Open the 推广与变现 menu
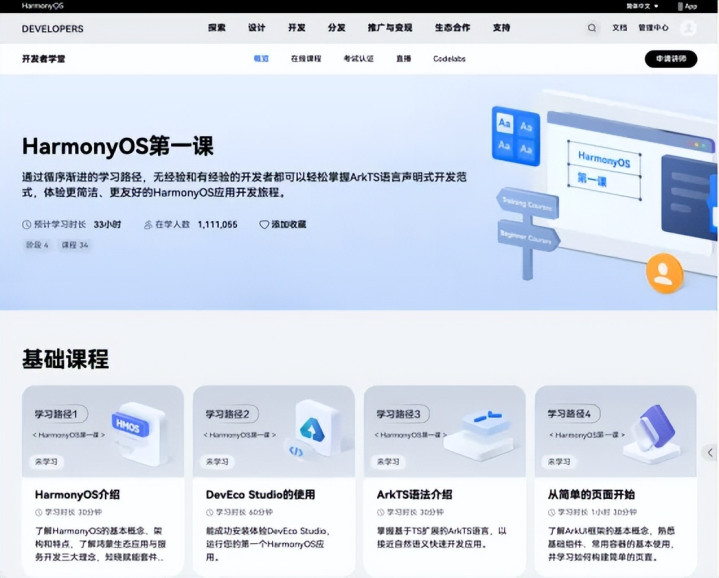This screenshot has height=578, width=719. point(390,28)
